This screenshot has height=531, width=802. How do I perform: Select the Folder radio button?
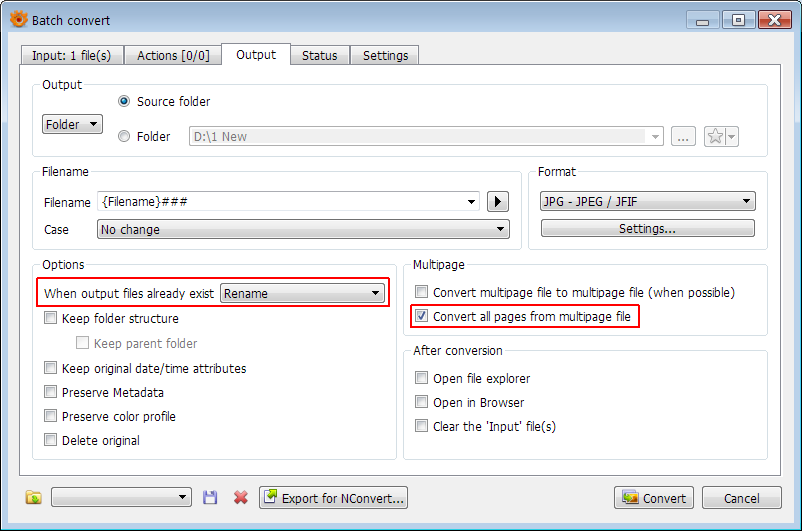124,137
